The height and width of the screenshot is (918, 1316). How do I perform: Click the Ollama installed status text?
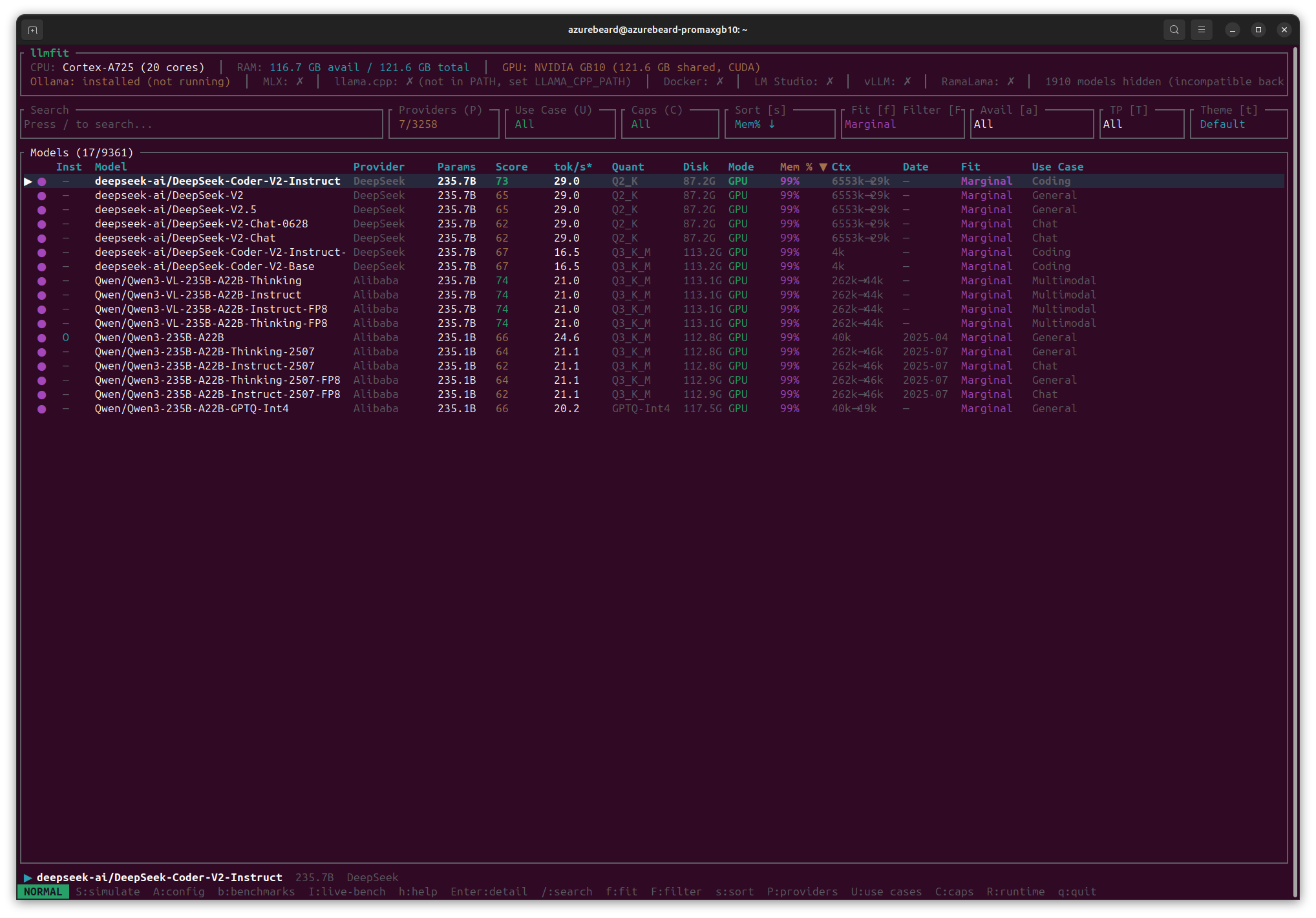tap(130, 82)
